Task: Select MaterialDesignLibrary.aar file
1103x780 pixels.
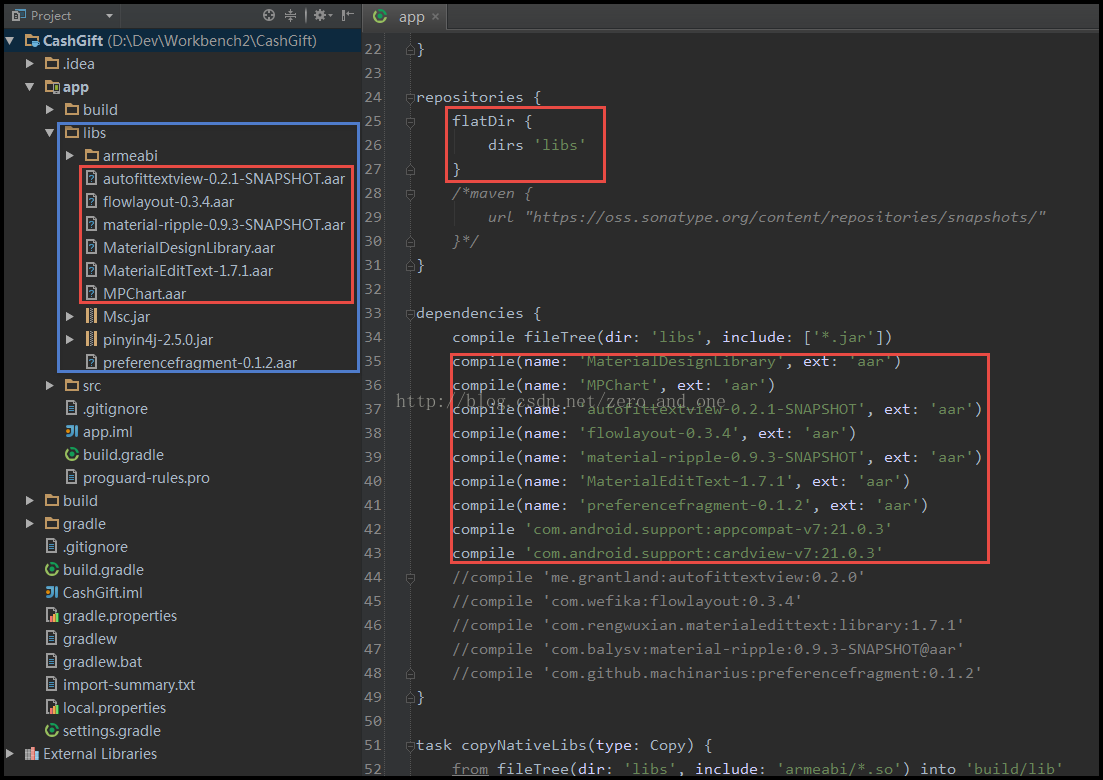Action: click(x=189, y=248)
